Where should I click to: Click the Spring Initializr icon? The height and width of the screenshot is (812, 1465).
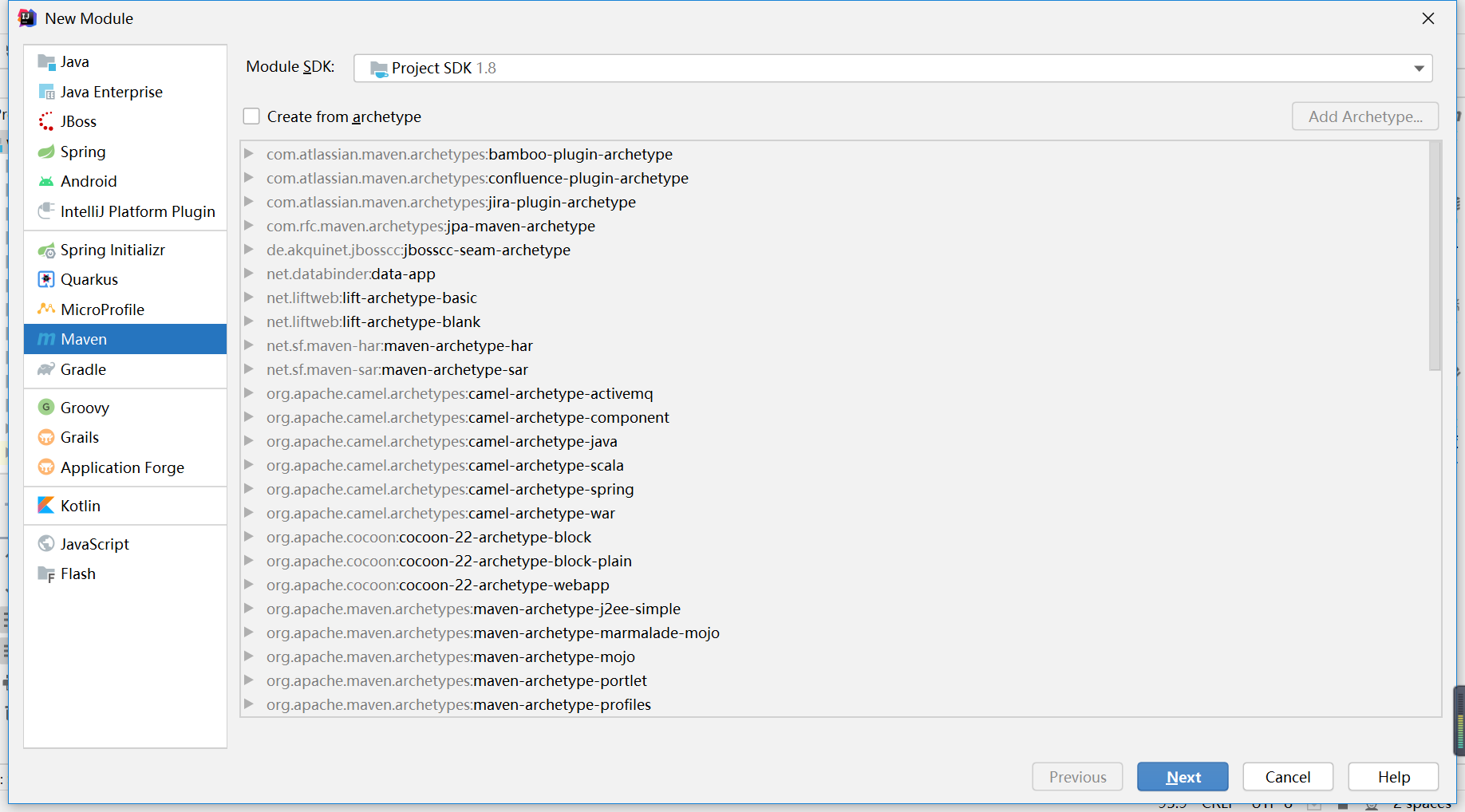46,250
